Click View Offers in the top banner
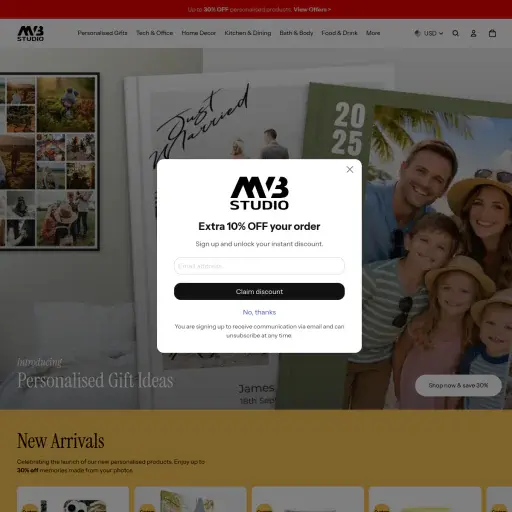This screenshot has height=512, width=512. (312, 9)
